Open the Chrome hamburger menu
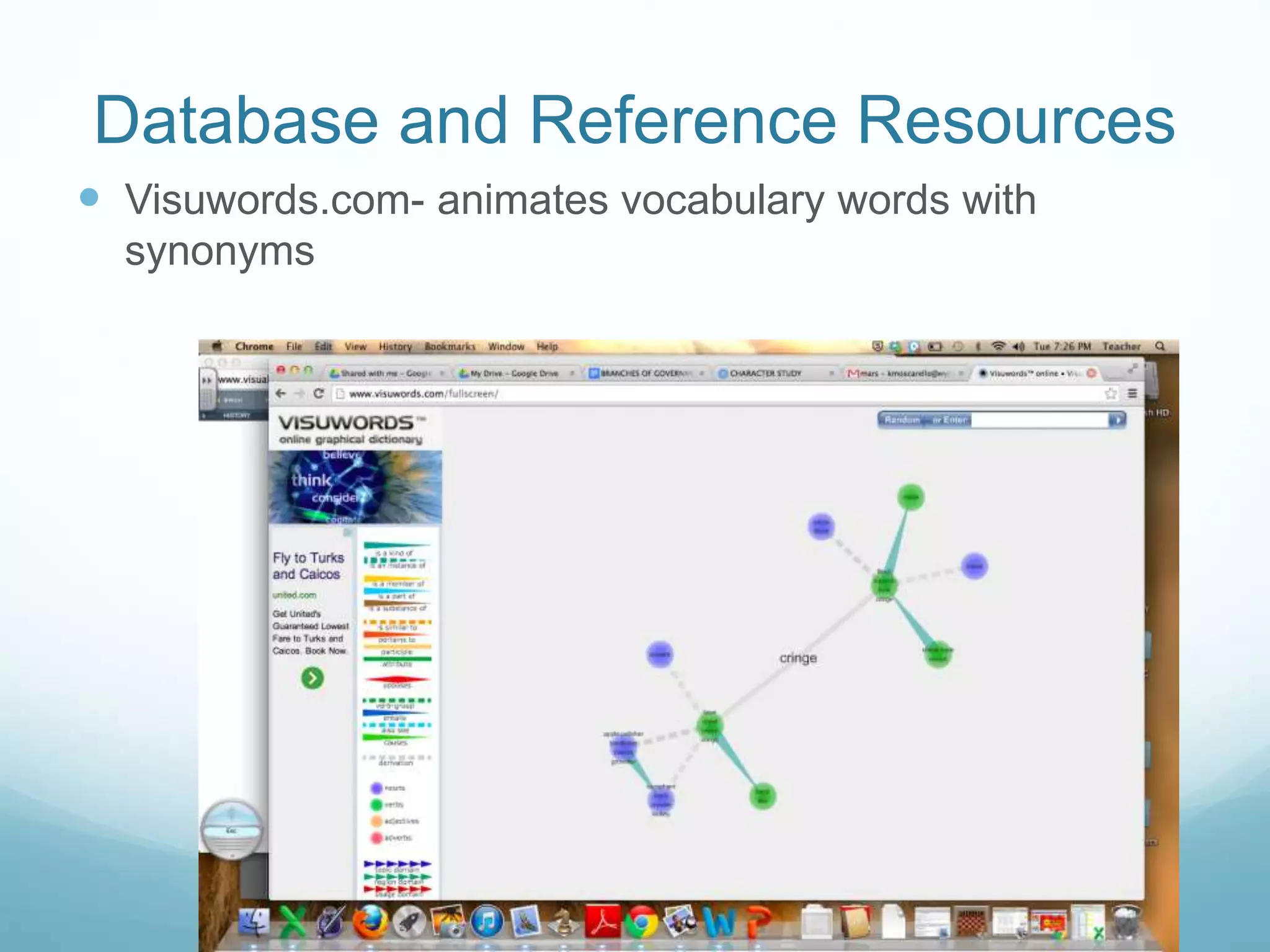The width and height of the screenshot is (1270, 952). 1132,394
